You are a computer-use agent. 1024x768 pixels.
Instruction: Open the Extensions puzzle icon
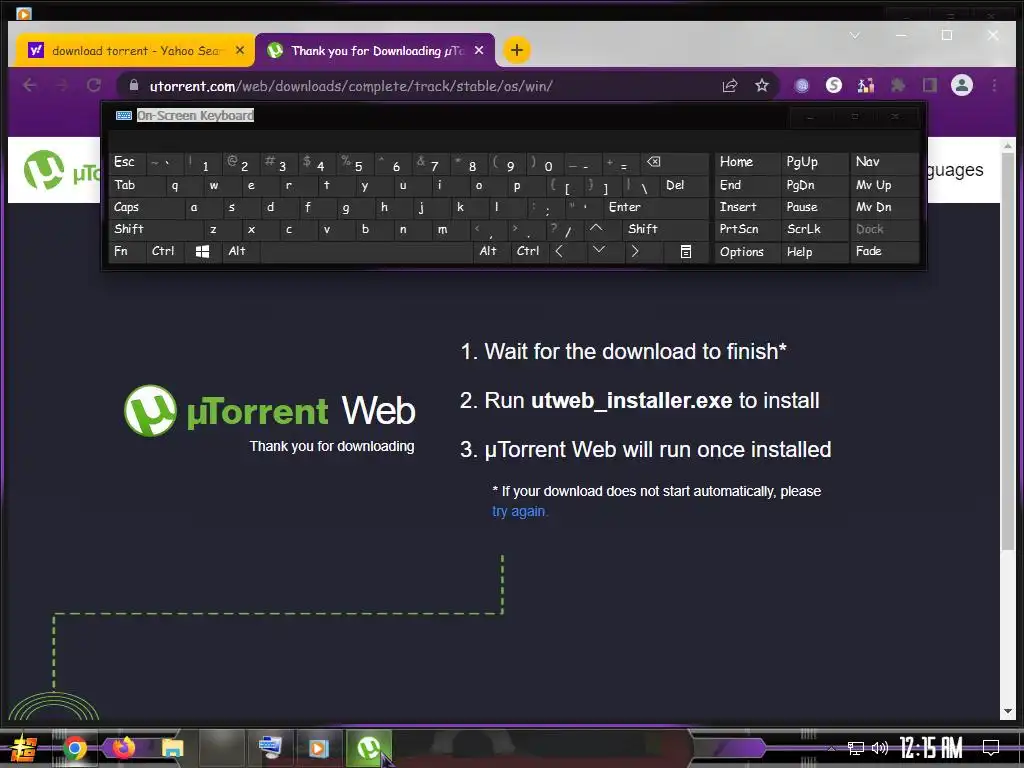click(x=898, y=86)
